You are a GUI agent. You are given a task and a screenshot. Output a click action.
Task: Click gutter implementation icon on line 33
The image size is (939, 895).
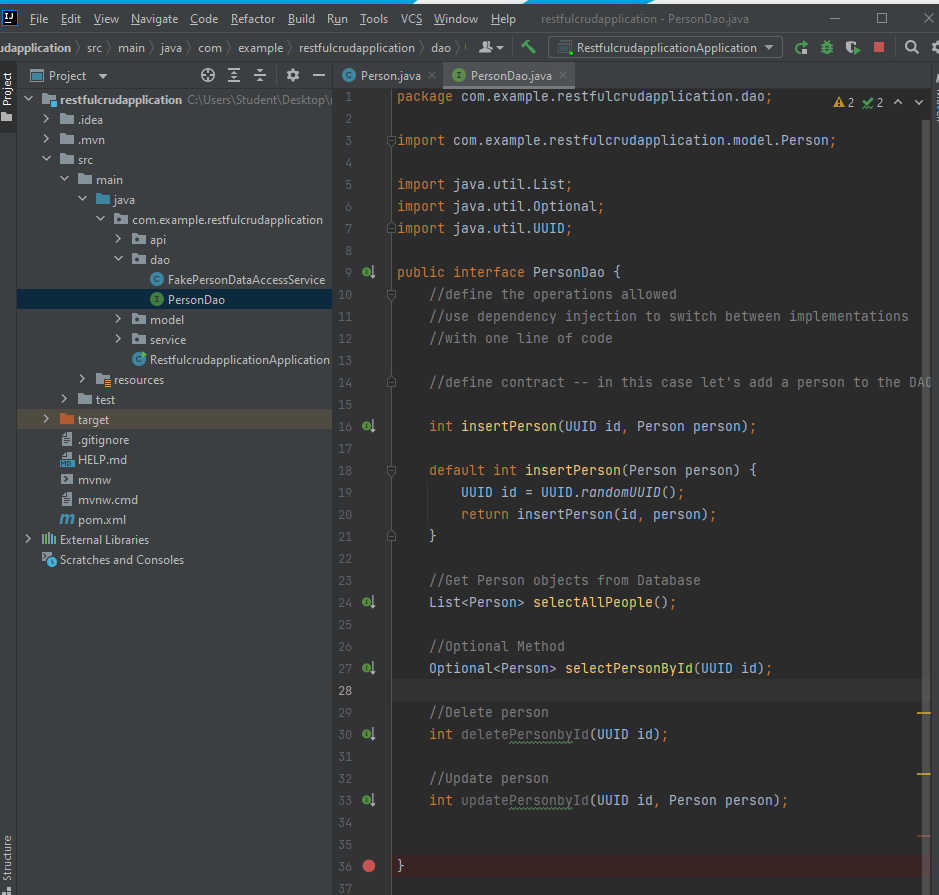(369, 800)
